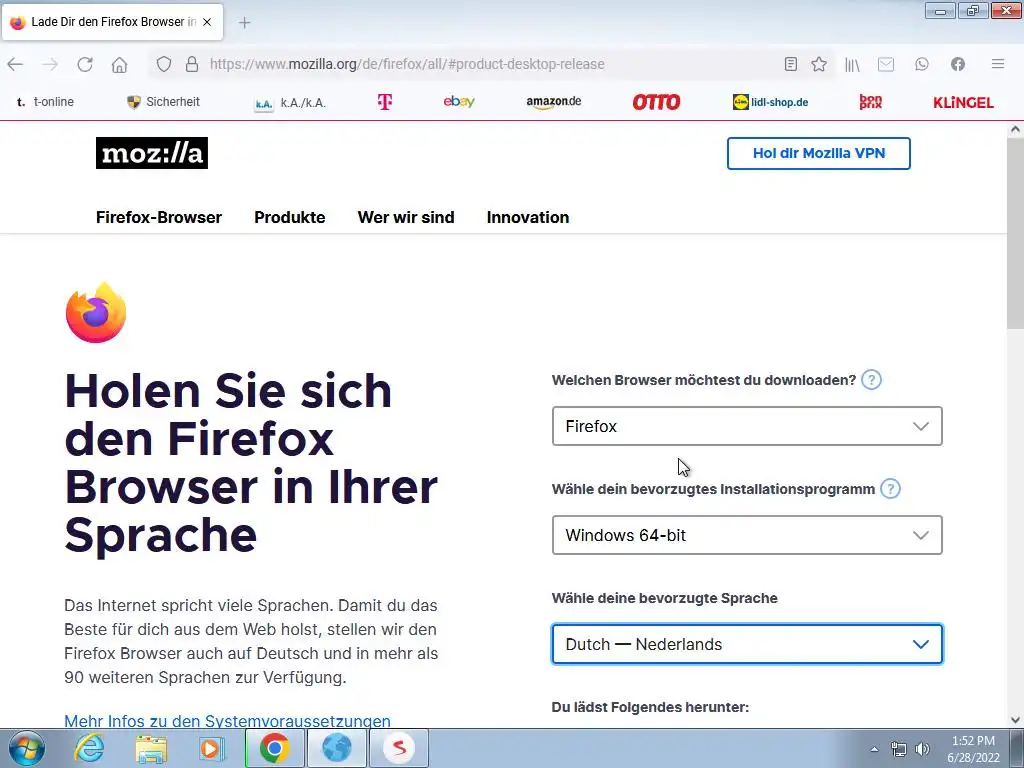Open the Wer wir sind menu
This screenshot has height=768, width=1024.
[406, 217]
